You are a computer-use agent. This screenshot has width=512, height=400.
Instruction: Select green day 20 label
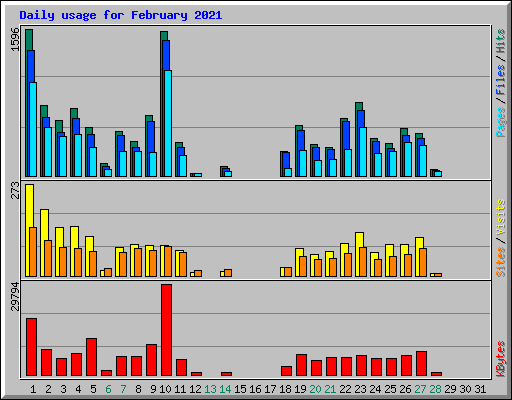[x=315, y=389]
